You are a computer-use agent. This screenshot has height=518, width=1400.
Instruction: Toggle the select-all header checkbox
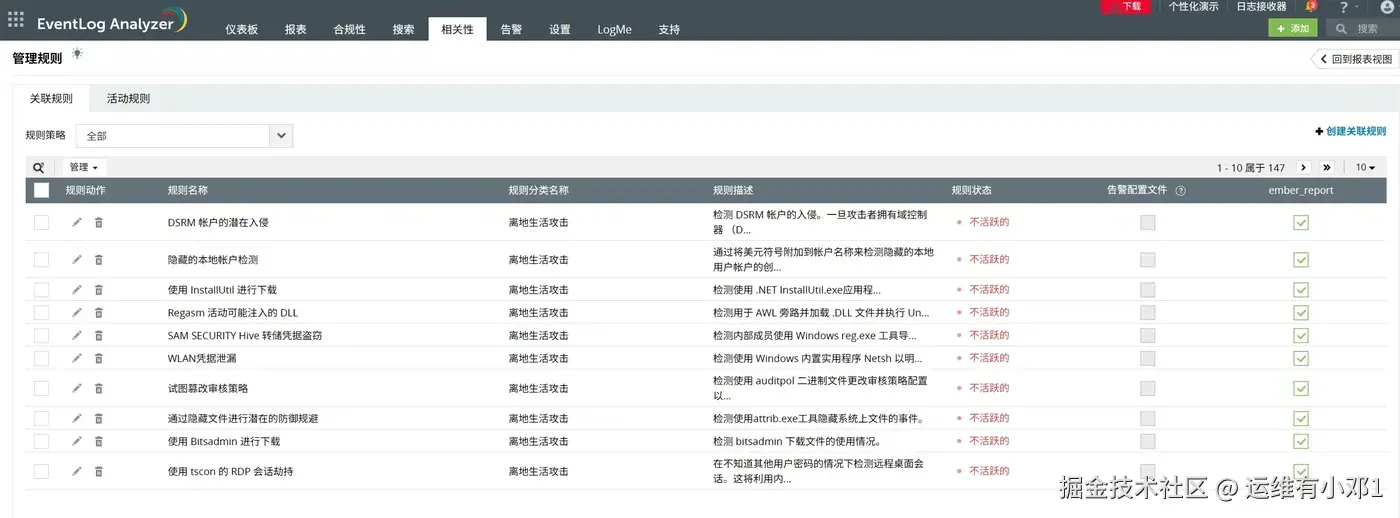(41, 190)
